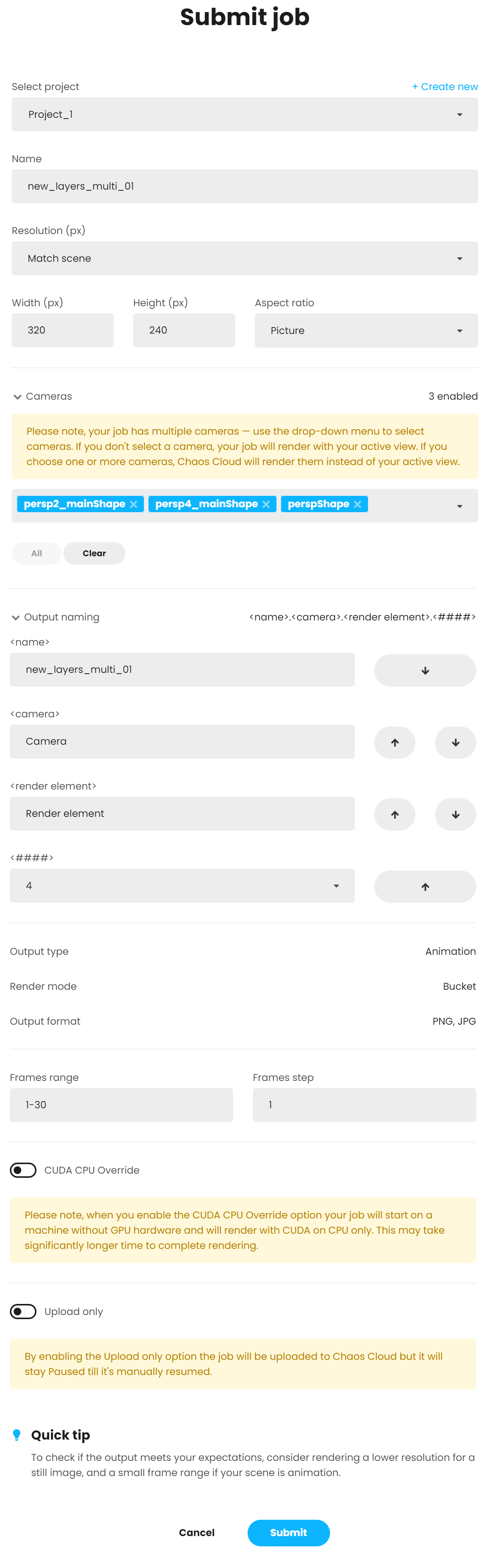Viewport: 499px width, 1568px height.
Task: Move the camera token up
Action: coord(394,742)
